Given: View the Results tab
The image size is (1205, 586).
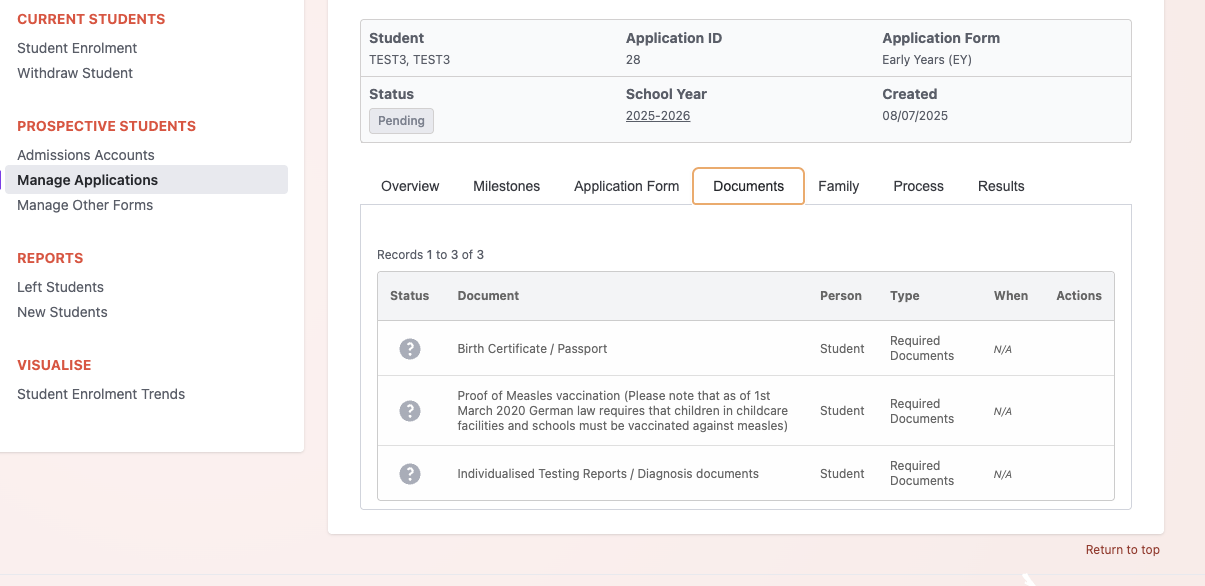Looking at the screenshot, I should pos(1001,186).
